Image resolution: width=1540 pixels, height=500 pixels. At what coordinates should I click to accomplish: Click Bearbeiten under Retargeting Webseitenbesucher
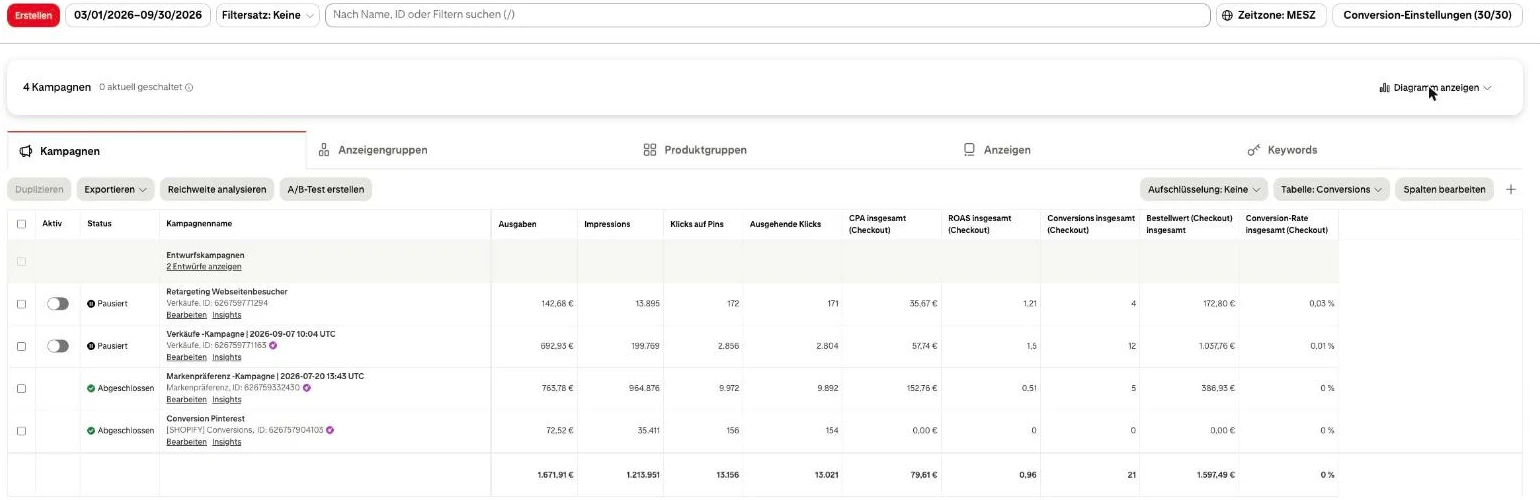point(186,314)
